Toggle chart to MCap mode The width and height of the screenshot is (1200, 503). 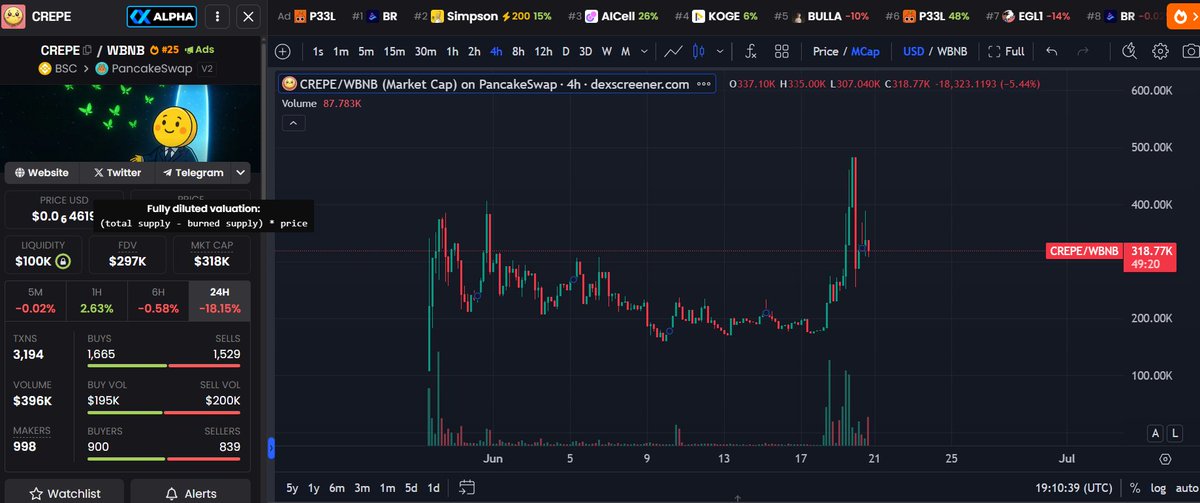click(x=866, y=51)
